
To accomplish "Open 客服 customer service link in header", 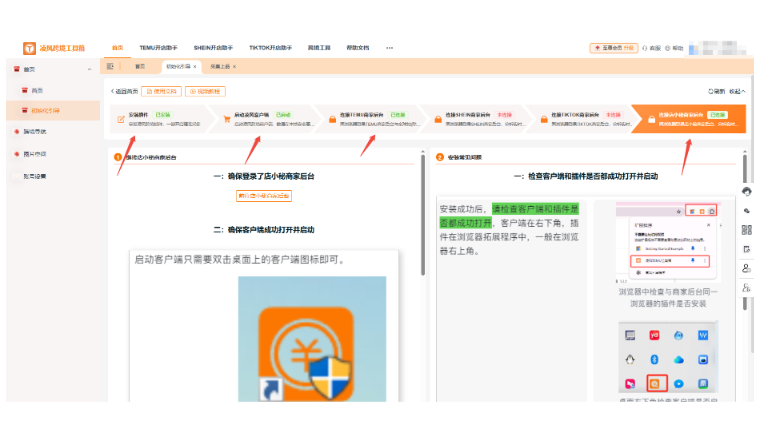I will pyautogui.click(x=651, y=48).
